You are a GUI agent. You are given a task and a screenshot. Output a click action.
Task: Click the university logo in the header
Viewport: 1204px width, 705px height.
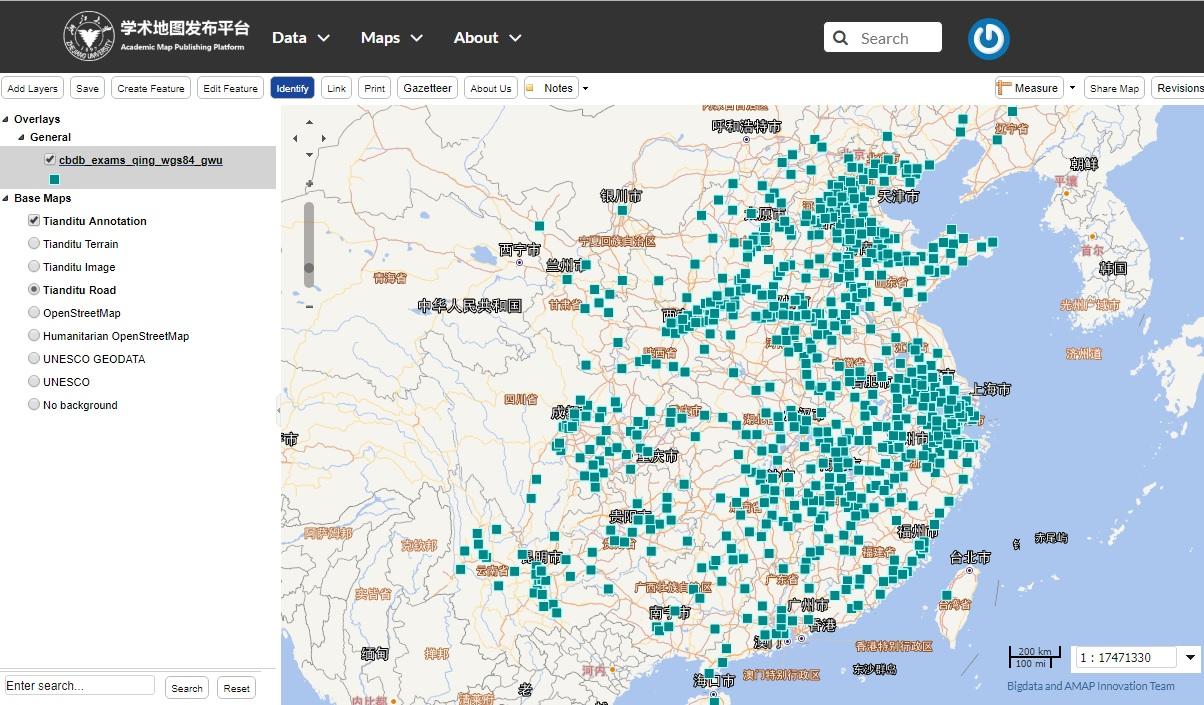[88, 37]
